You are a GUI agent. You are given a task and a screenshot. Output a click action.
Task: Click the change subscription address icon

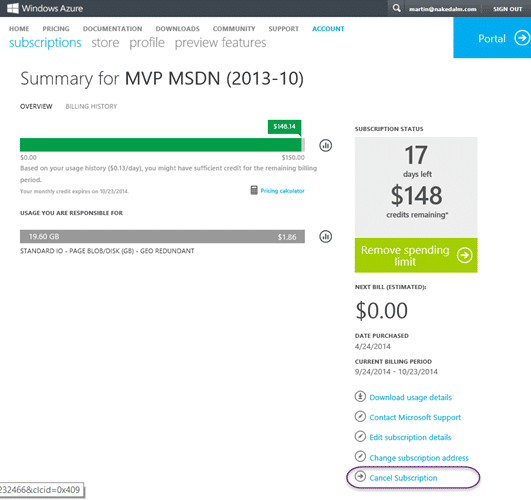[x=360, y=457]
